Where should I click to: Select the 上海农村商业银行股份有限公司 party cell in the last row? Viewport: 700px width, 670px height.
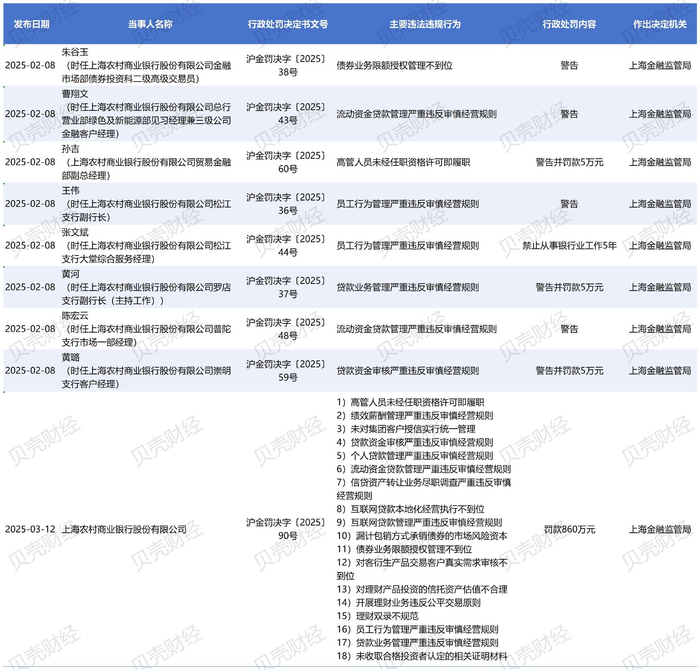[124, 529]
